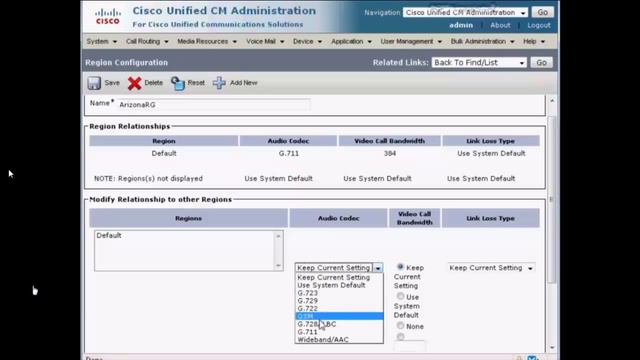The height and width of the screenshot is (360, 640).
Task: Open the User Management menu
Action: click(x=411, y=41)
